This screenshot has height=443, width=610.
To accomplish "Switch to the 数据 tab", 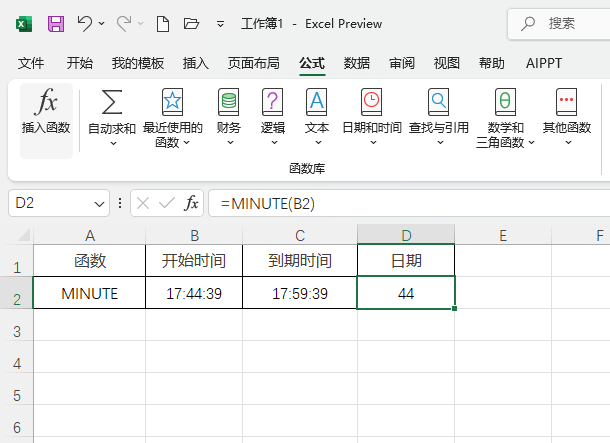I will [356, 63].
